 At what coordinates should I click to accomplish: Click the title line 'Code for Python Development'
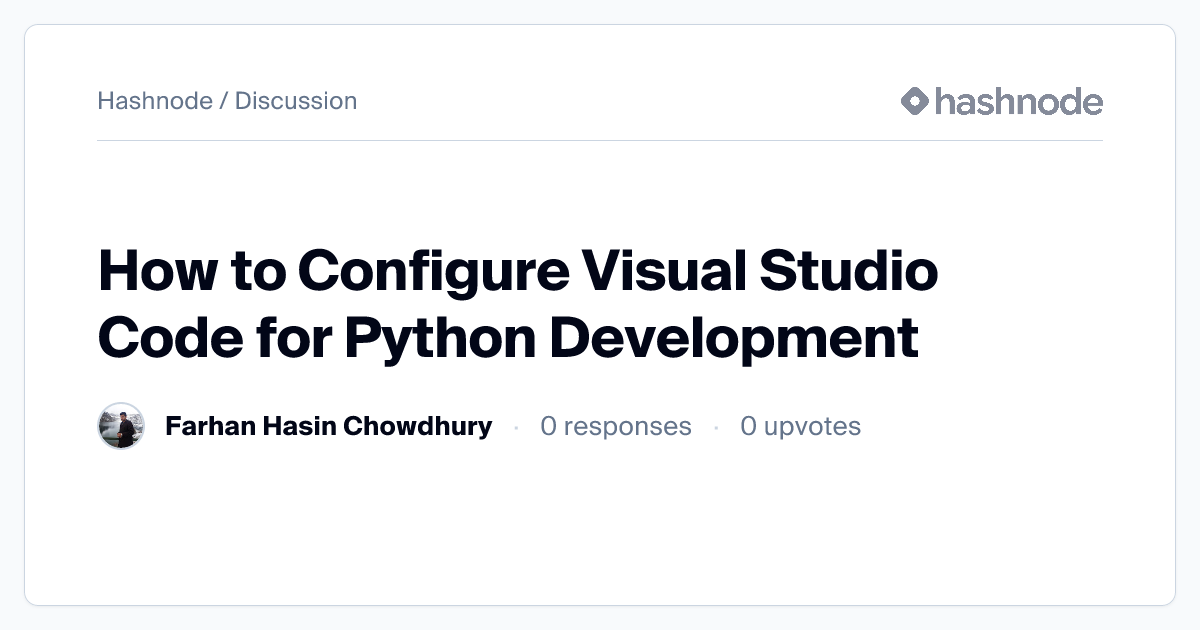coord(508,337)
